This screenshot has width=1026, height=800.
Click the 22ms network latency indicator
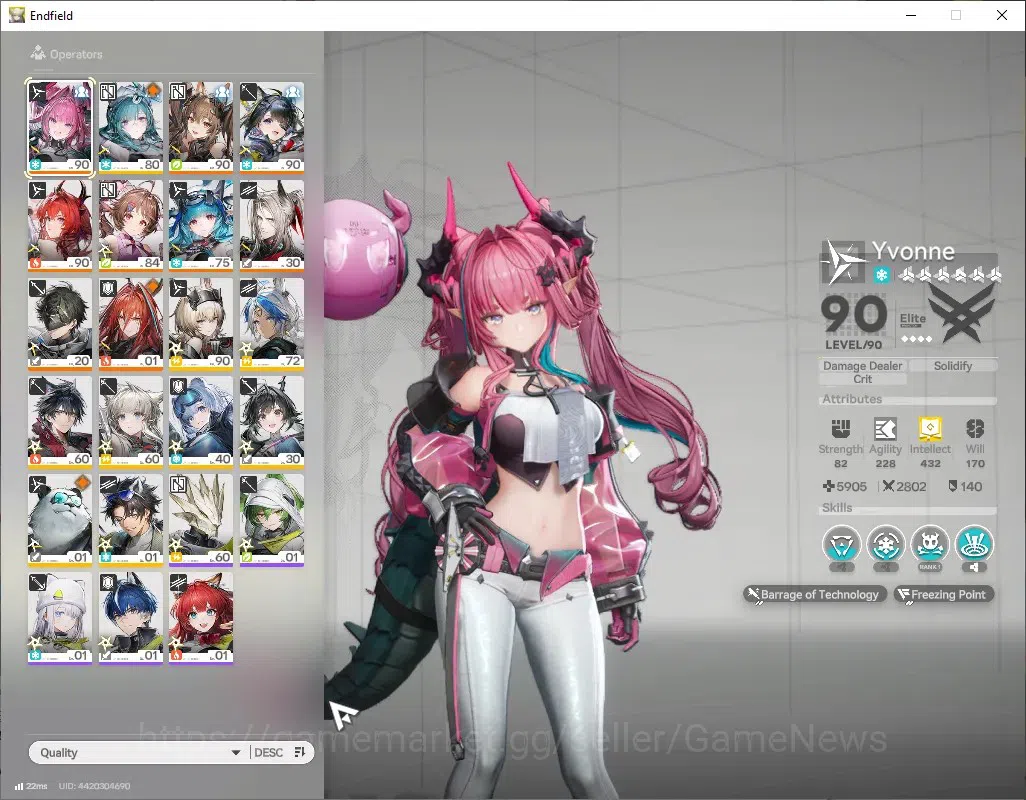(31, 786)
